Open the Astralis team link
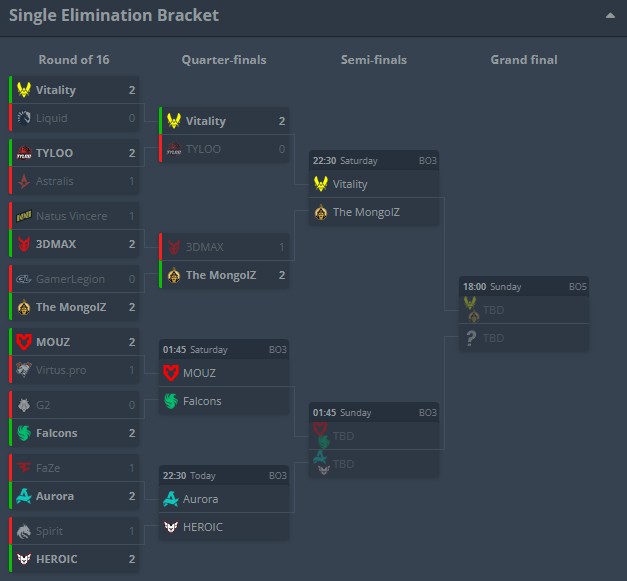 [x=55, y=181]
